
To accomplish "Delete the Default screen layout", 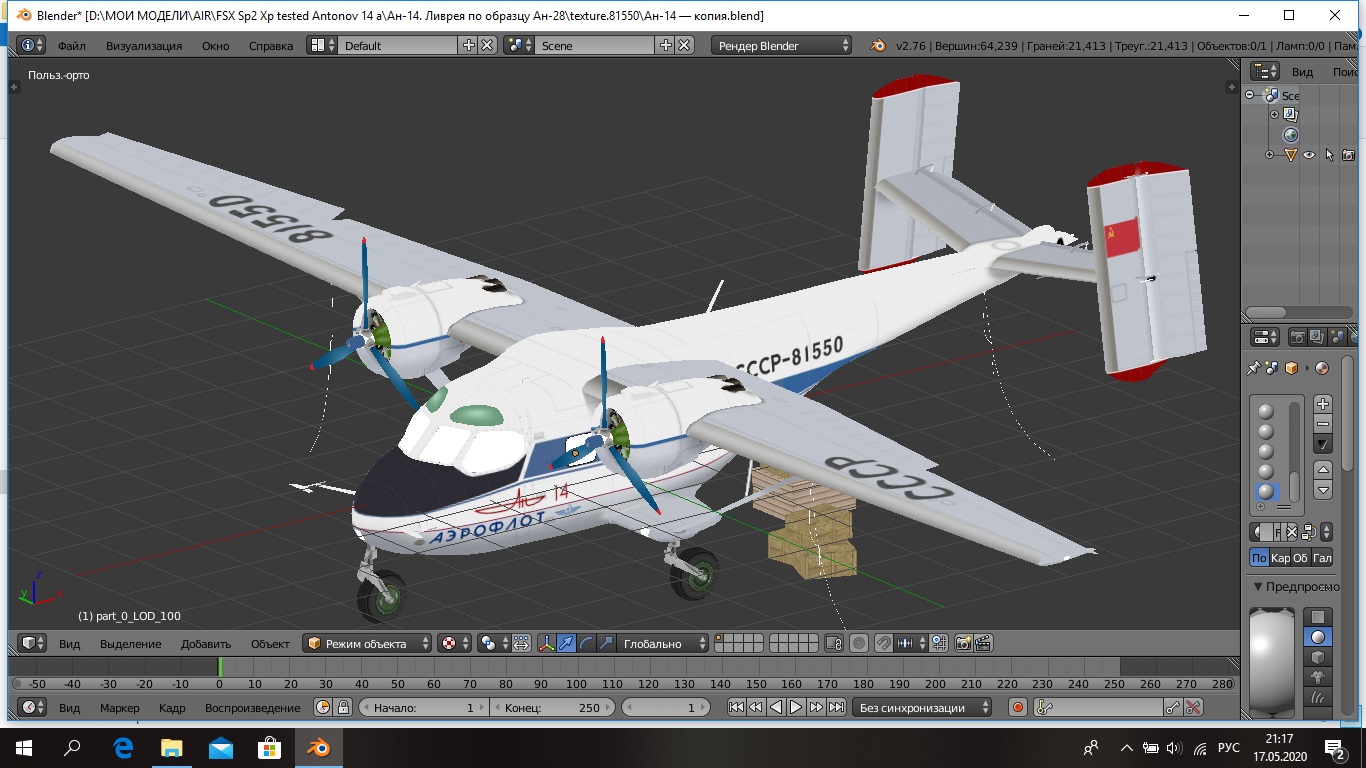I will (x=487, y=46).
